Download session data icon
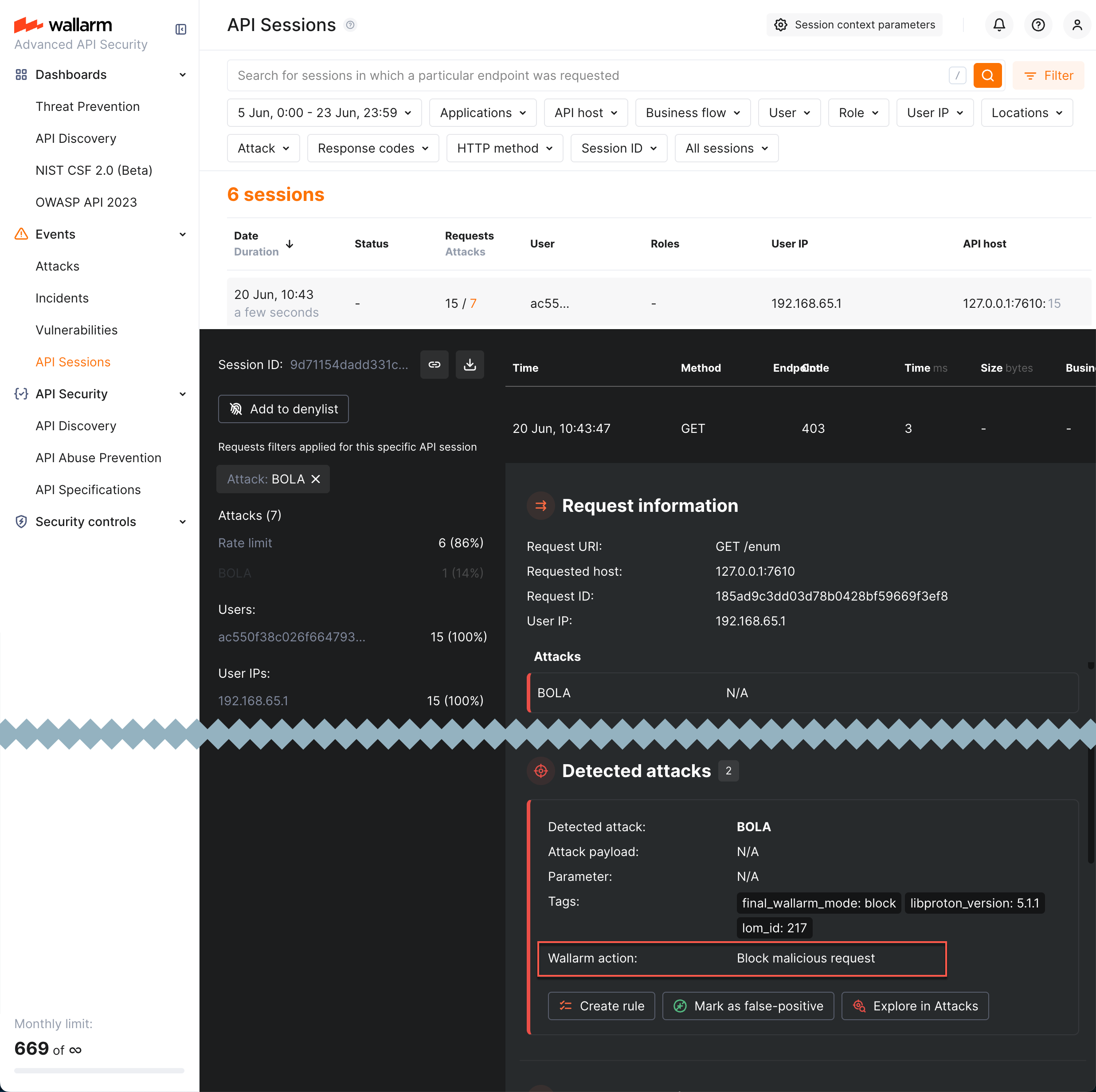The height and width of the screenshot is (1092, 1096). point(469,365)
